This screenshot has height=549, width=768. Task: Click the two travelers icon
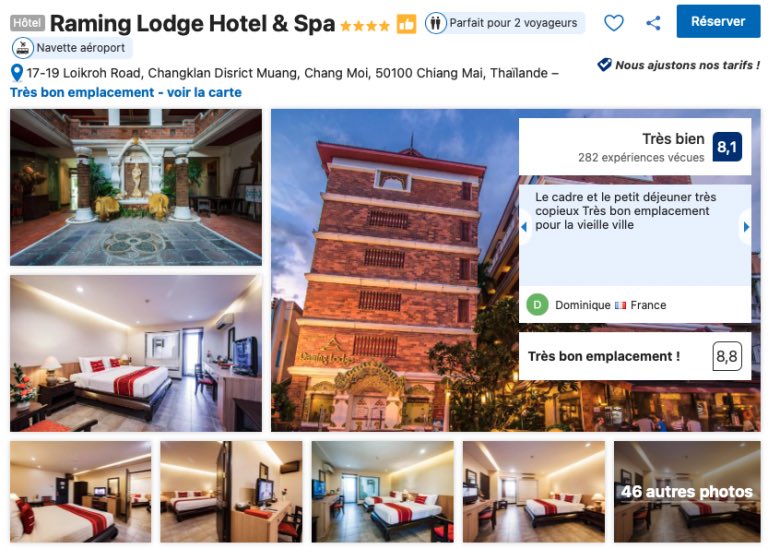(x=435, y=23)
